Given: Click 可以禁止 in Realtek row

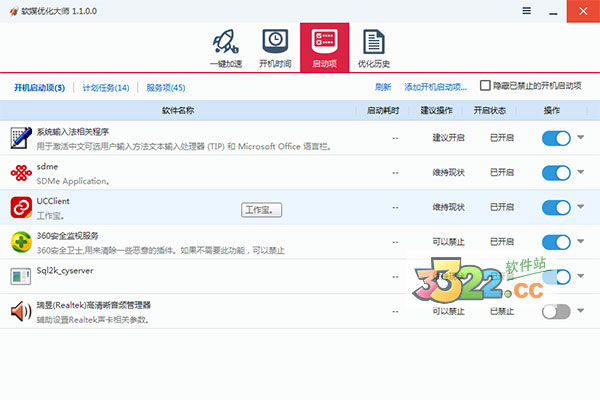Looking at the screenshot, I should click(448, 311).
